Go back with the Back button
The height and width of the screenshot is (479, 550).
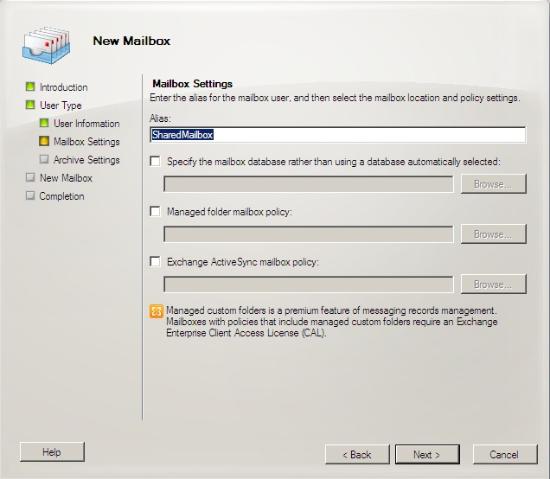(x=357, y=454)
